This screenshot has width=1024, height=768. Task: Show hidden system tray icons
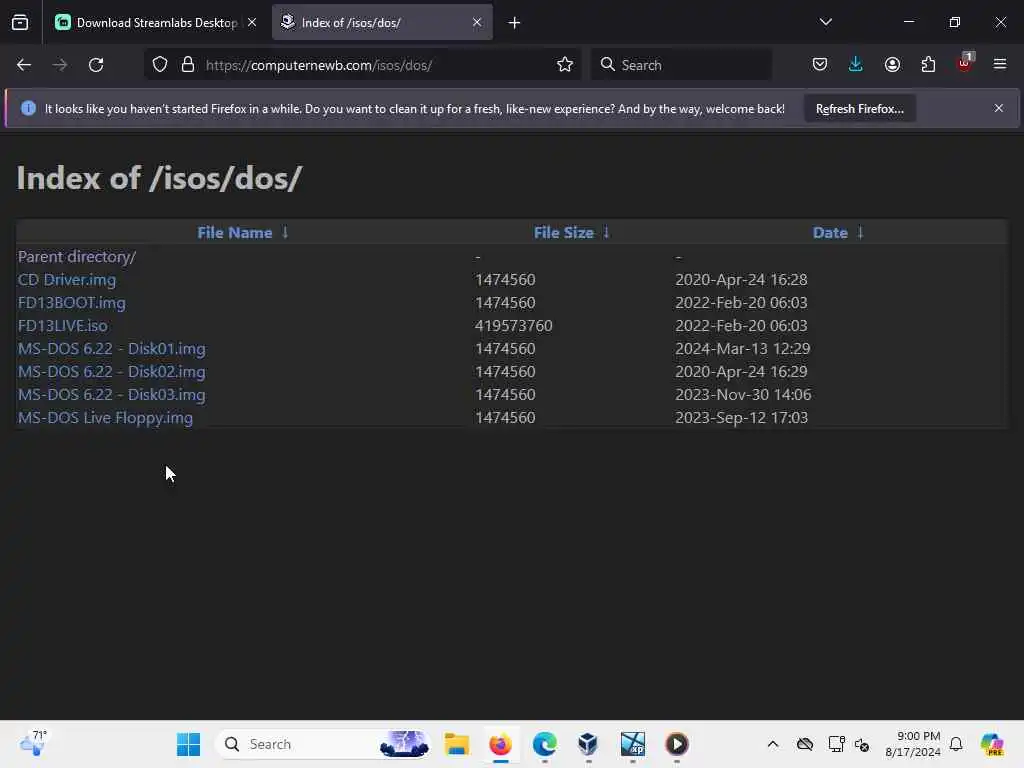tap(773, 744)
